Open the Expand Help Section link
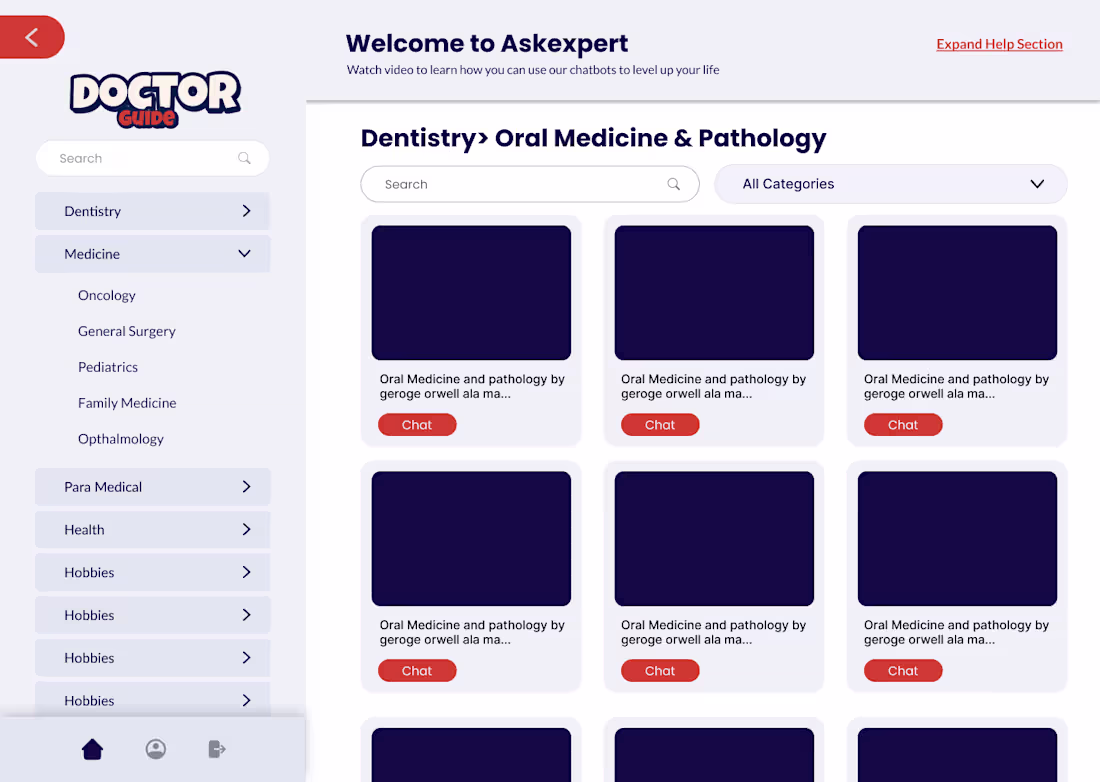 (x=999, y=44)
